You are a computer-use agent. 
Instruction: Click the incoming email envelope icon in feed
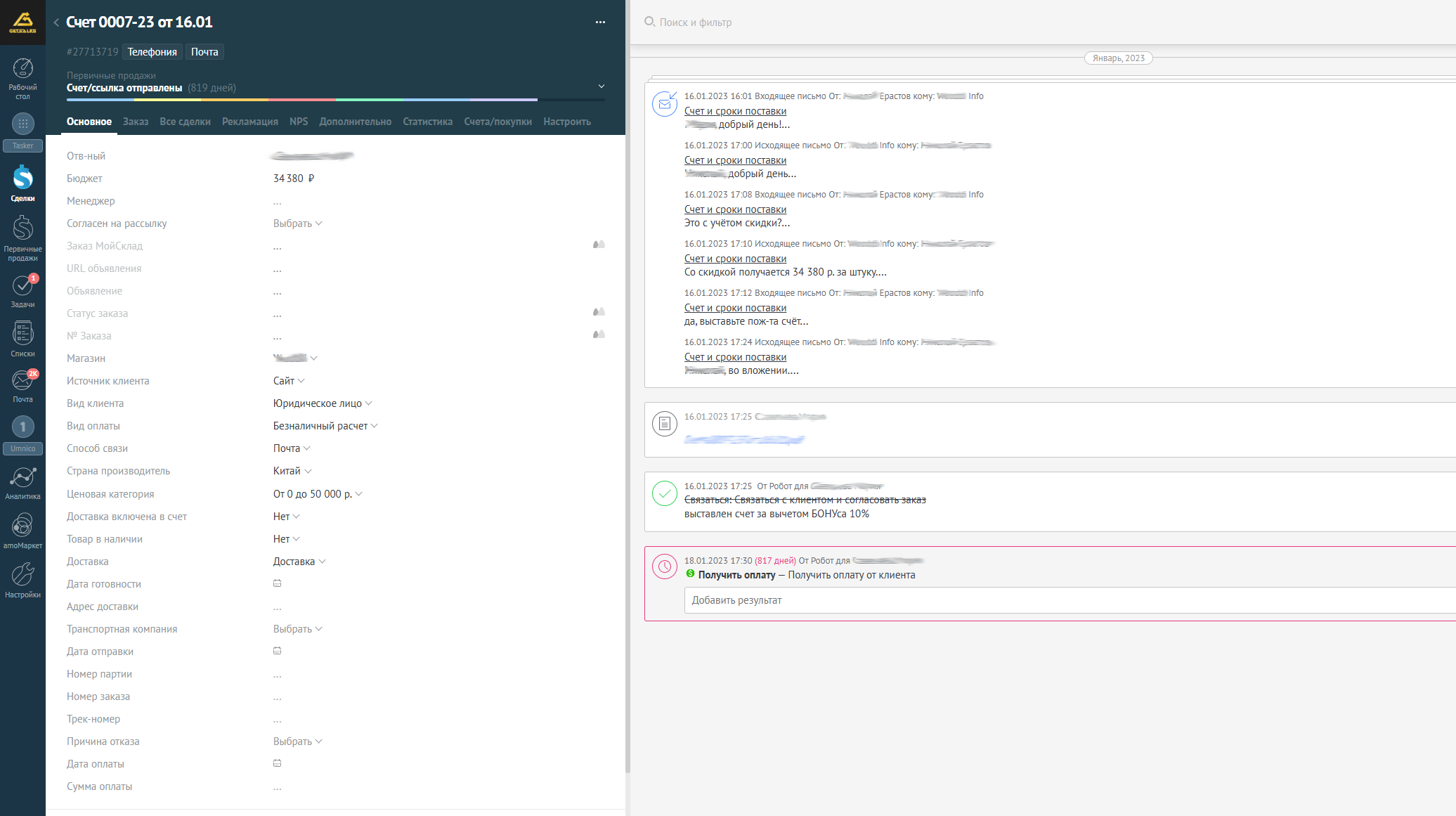click(x=665, y=104)
